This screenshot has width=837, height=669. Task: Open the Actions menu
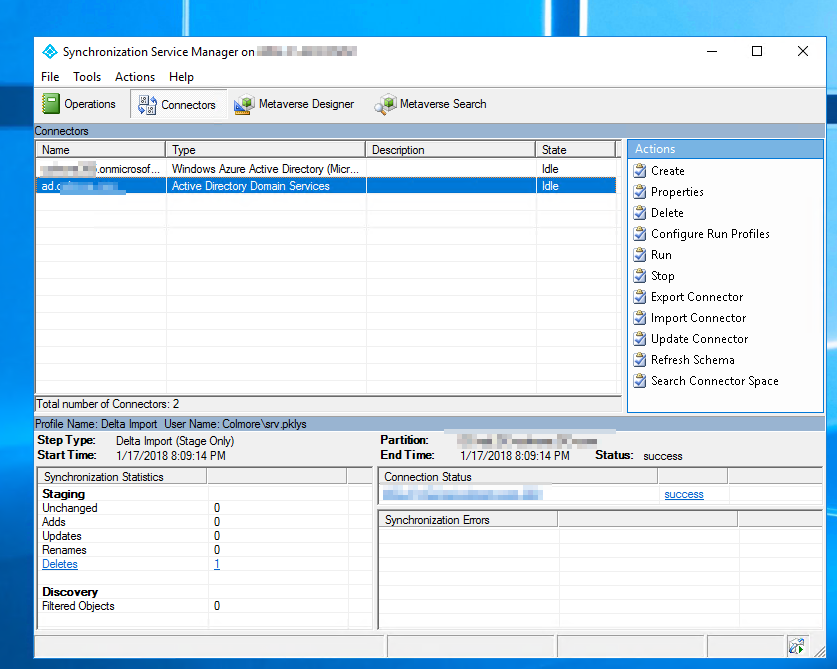(135, 77)
